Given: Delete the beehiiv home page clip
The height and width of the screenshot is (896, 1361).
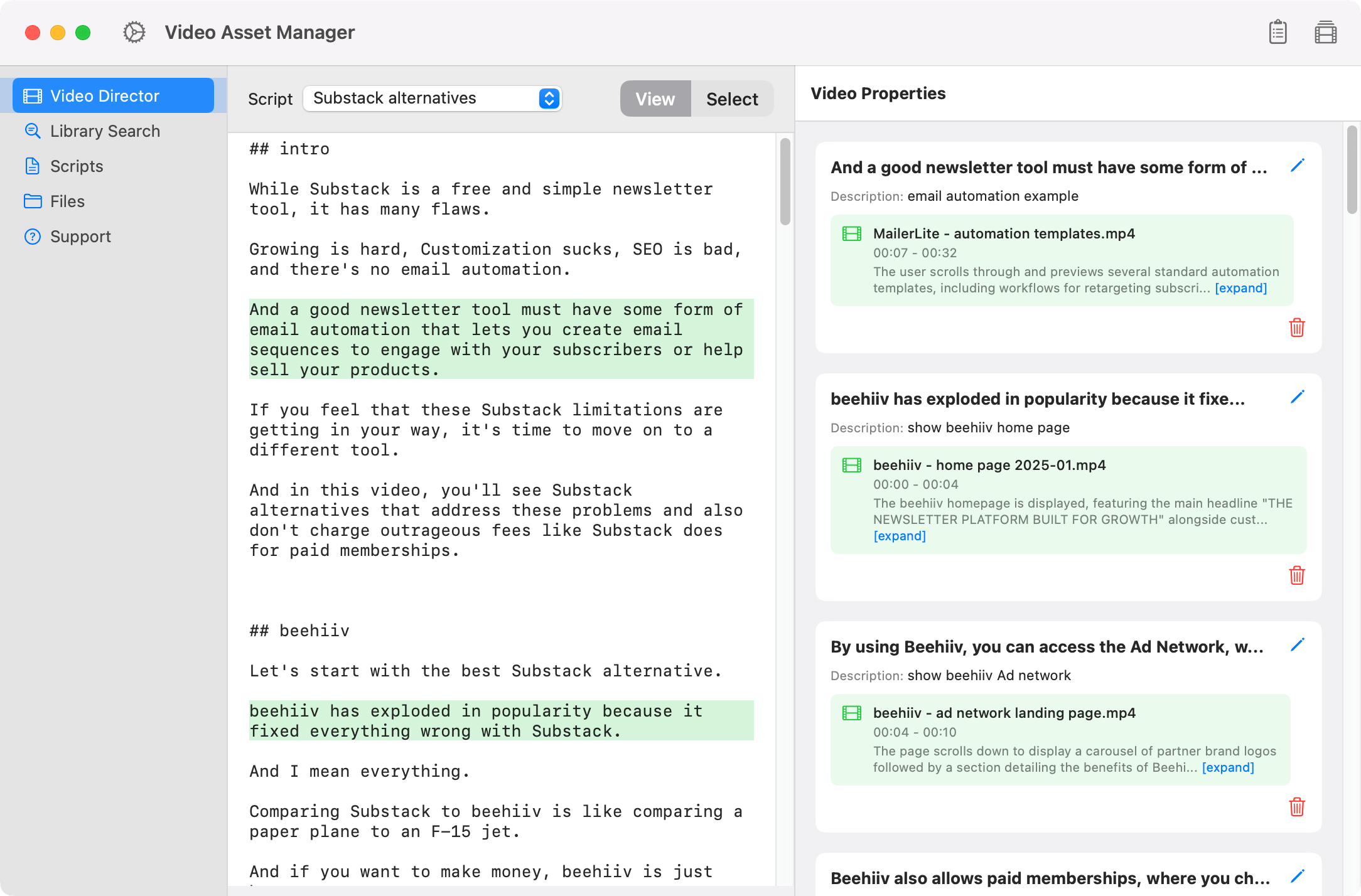Looking at the screenshot, I should 1296,575.
